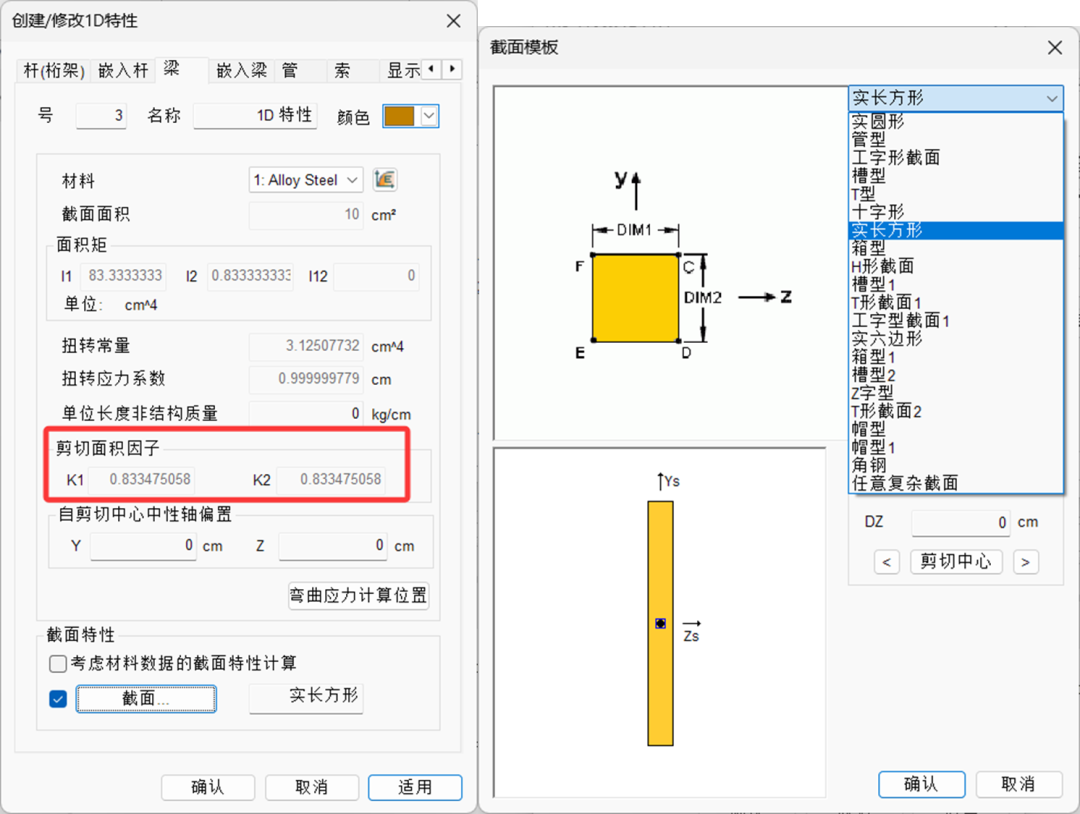
Task: Switch to the 杆(桁架) tab
Action: click(x=55, y=70)
